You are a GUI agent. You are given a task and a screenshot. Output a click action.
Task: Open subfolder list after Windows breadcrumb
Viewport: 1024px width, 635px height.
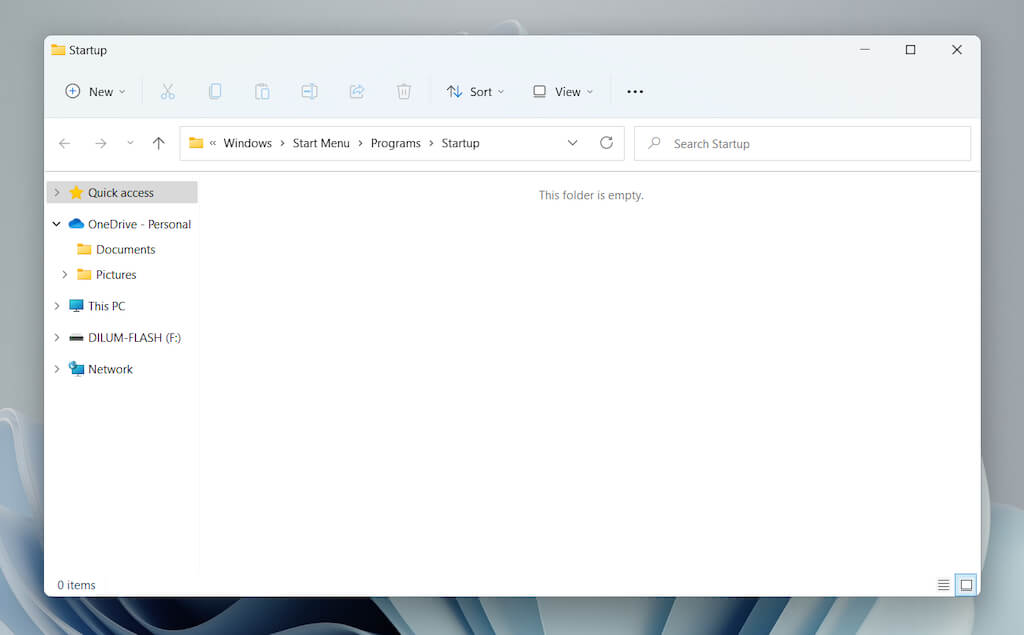click(x=282, y=143)
